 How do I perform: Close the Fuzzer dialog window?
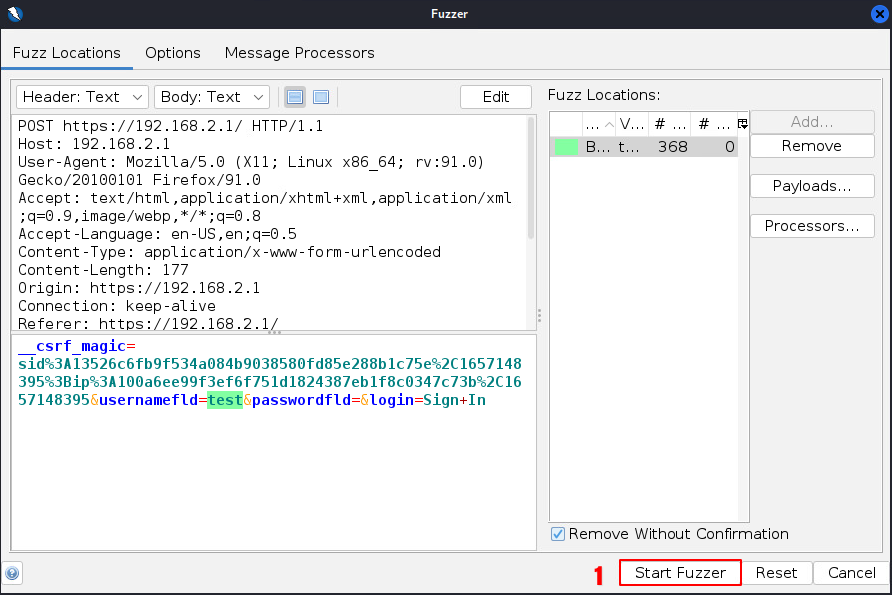click(x=878, y=14)
